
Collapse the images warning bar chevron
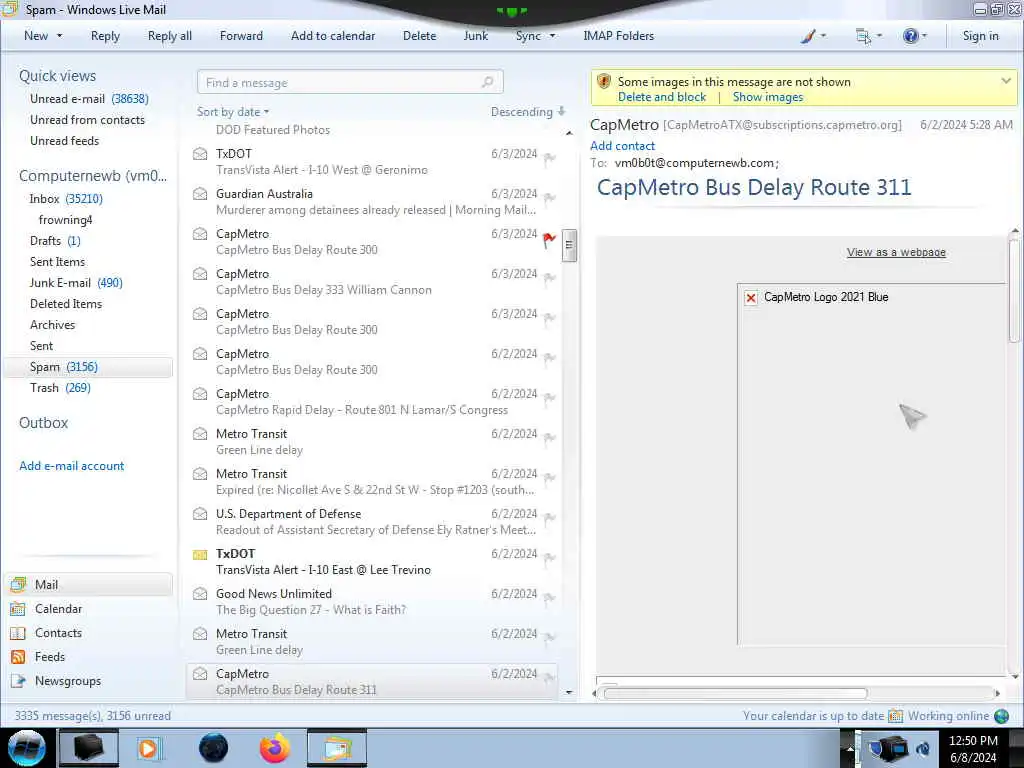pos(1006,81)
